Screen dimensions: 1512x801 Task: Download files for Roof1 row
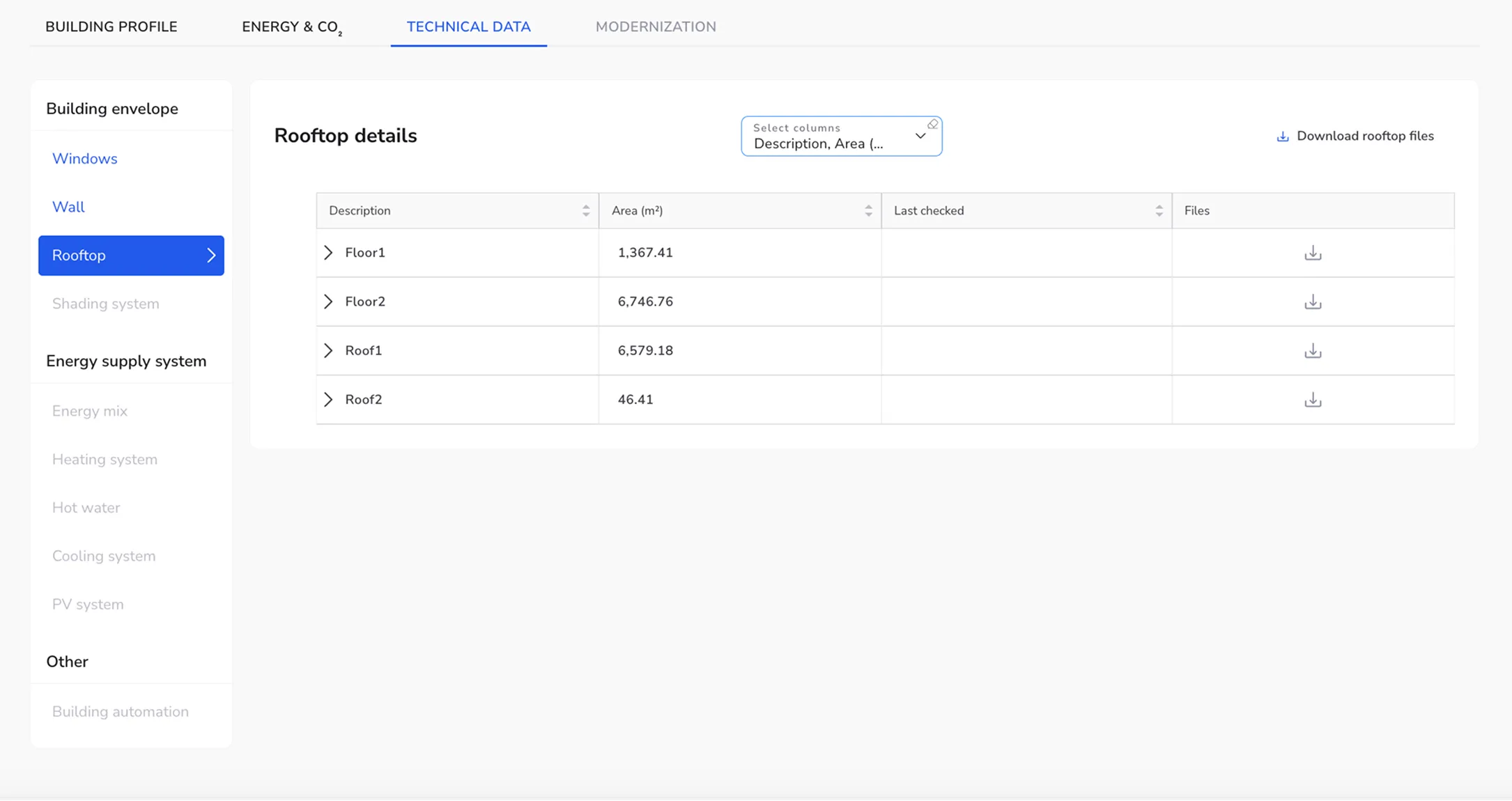pos(1313,350)
